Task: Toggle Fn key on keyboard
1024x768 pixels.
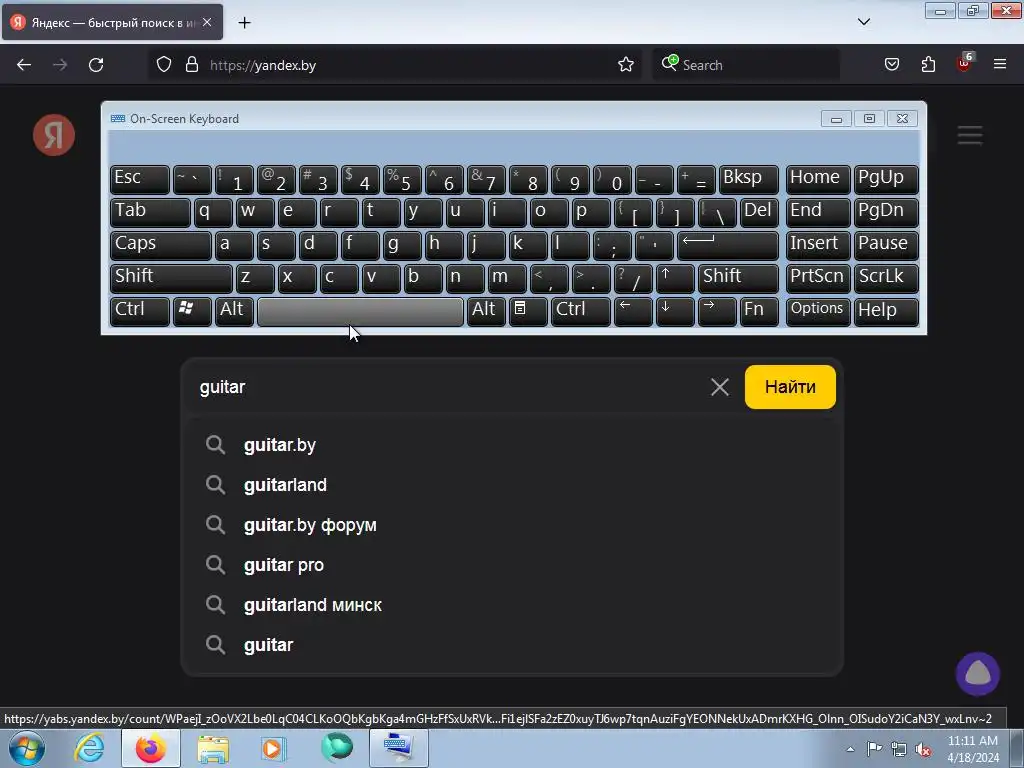Action: point(759,312)
